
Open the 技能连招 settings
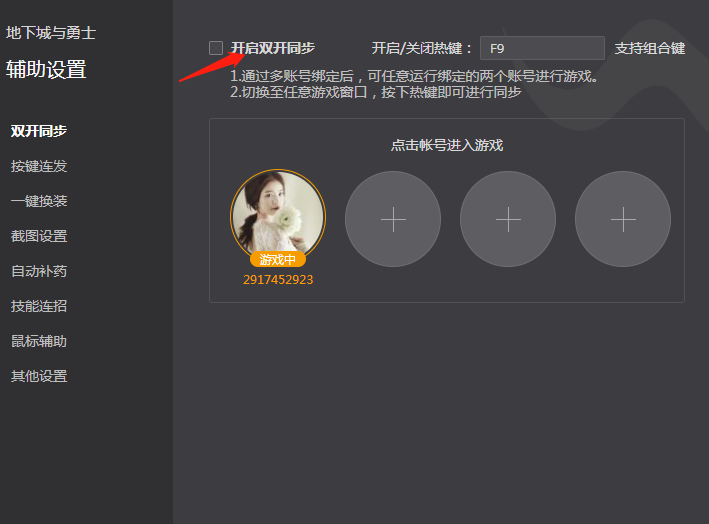click(x=39, y=306)
